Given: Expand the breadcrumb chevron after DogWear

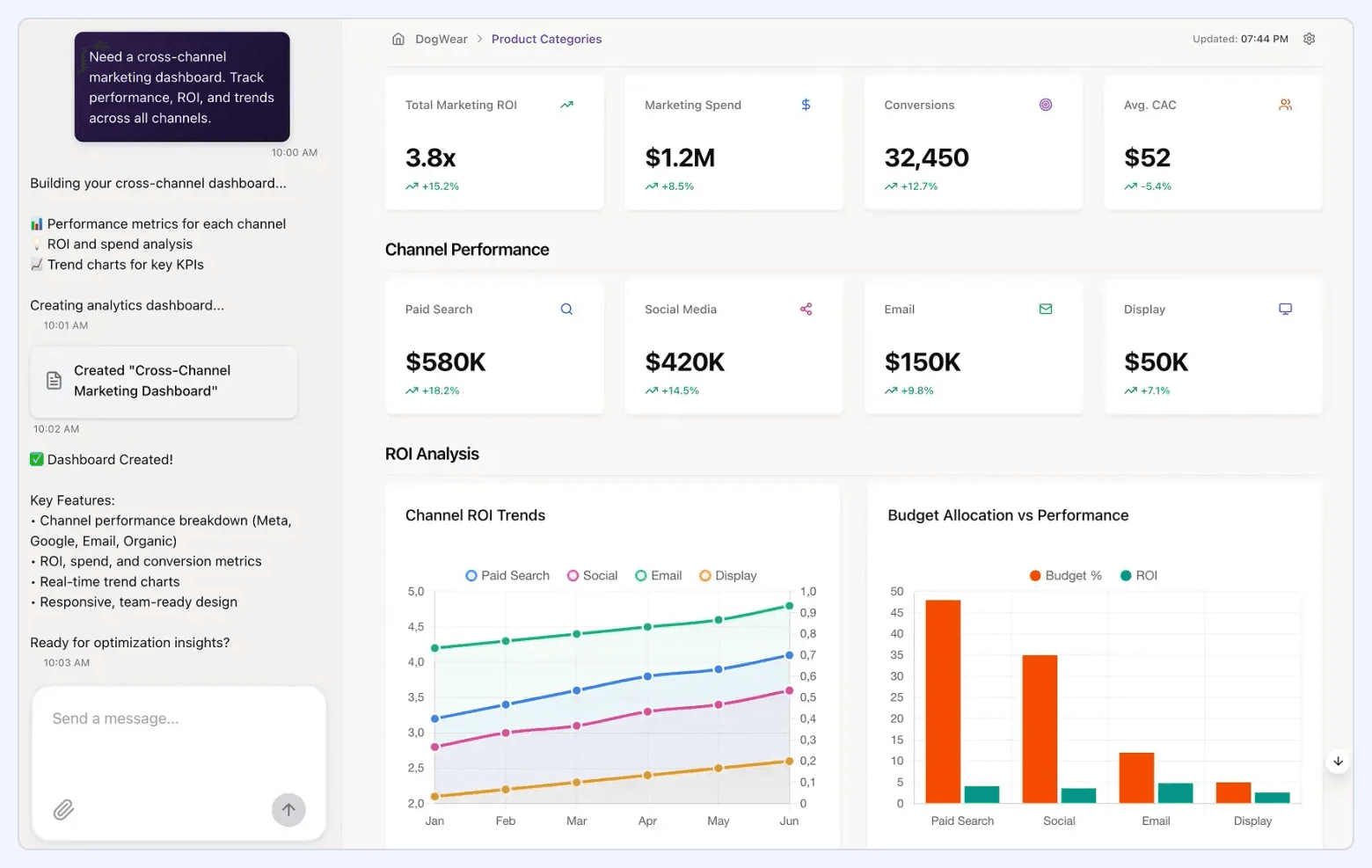Looking at the screenshot, I should [x=478, y=39].
